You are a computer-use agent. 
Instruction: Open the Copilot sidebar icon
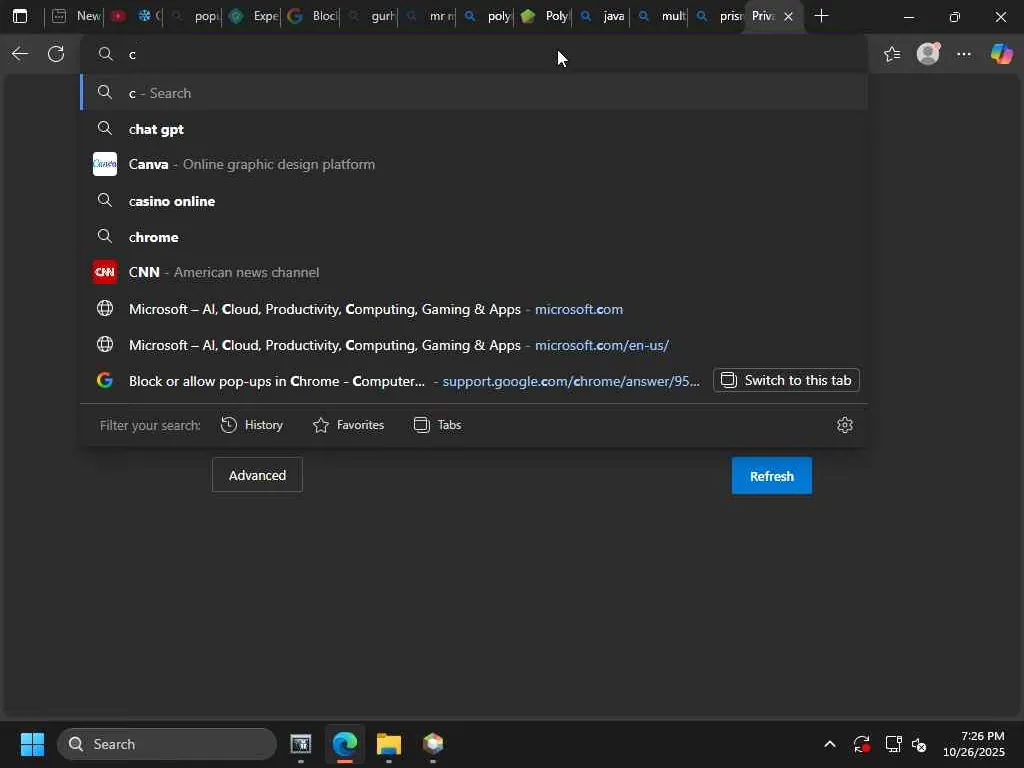pos(1001,54)
